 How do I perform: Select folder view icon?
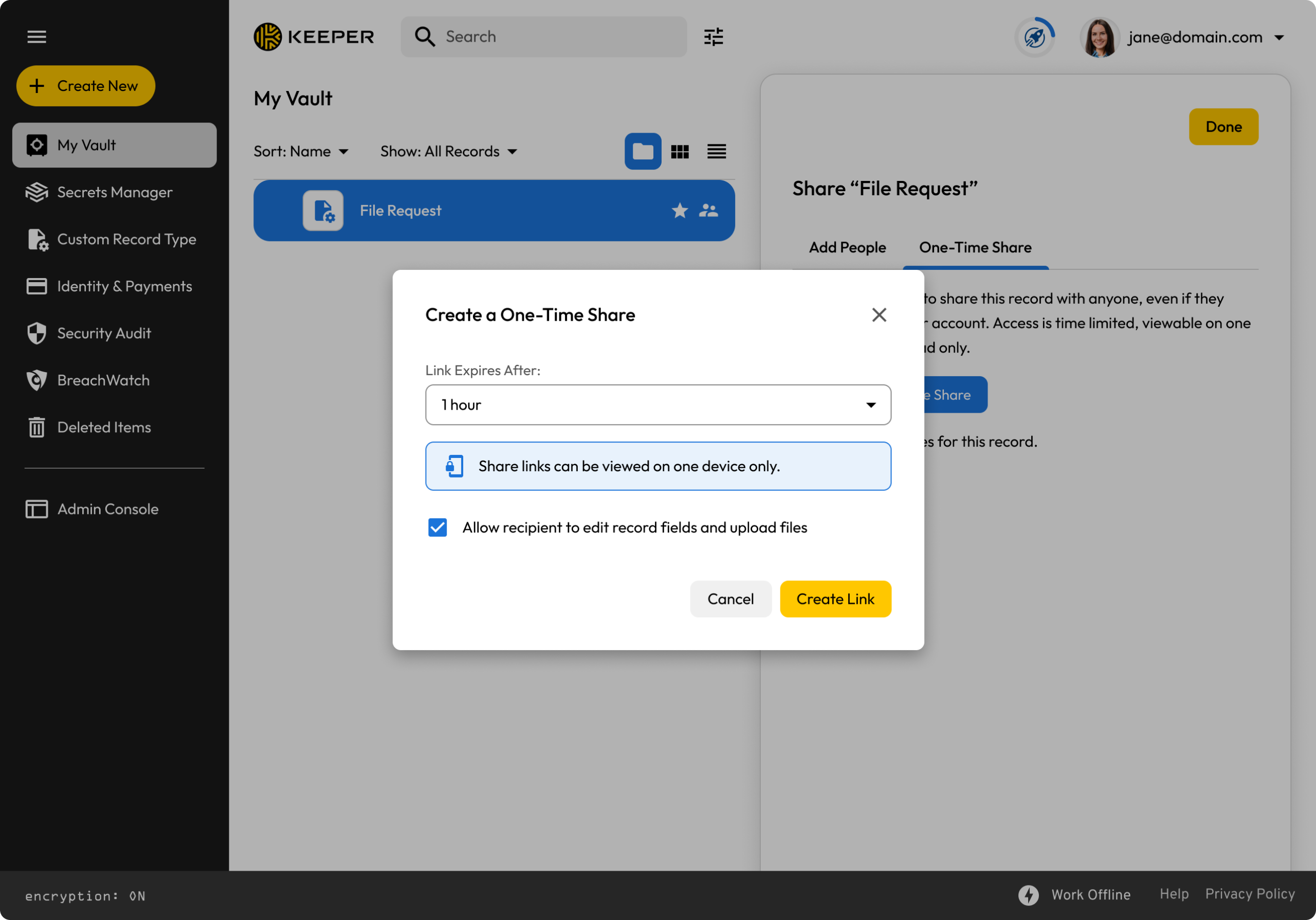[x=643, y=151]
